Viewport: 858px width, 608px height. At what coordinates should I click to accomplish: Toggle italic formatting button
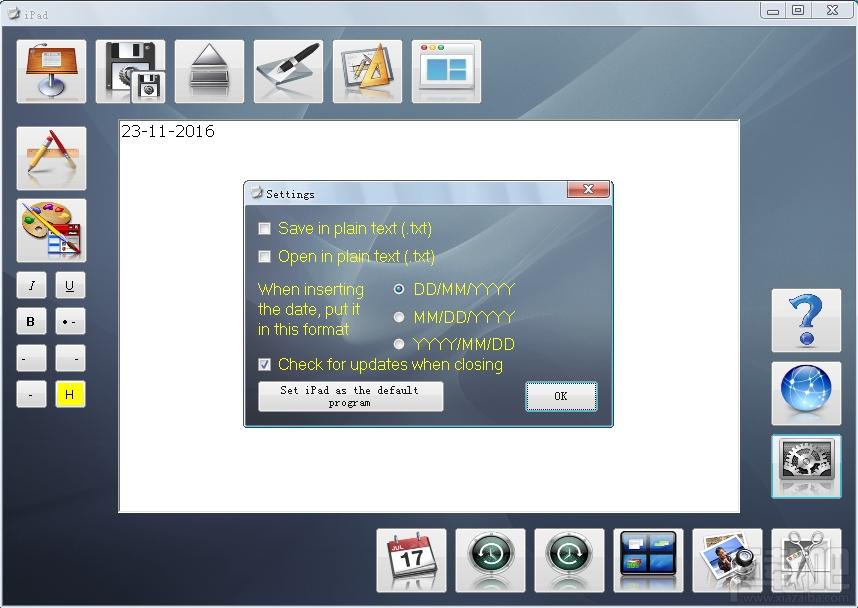[x=31, y=285]
